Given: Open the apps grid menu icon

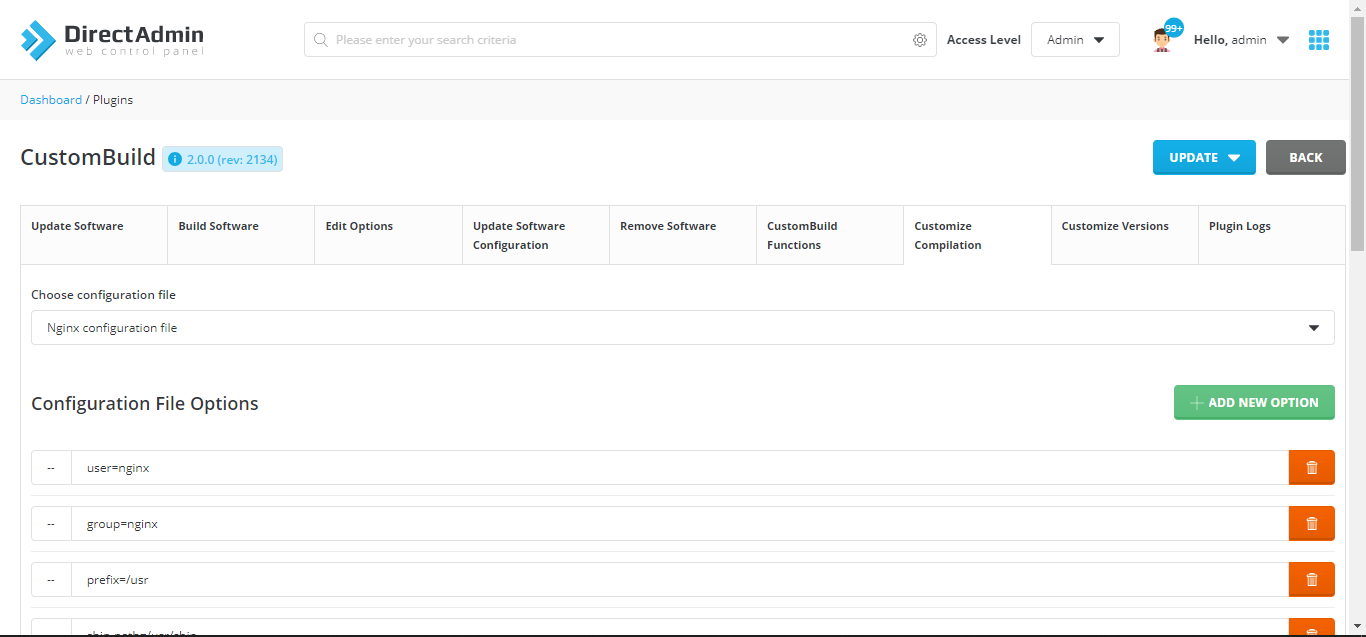Looking at the screenshot, I should (x=1319, y=40).
